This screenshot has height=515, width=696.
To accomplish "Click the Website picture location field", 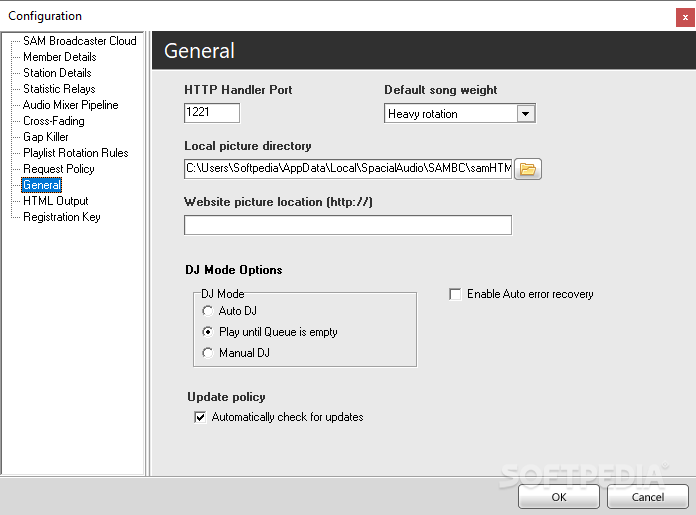I will point(348,225).
